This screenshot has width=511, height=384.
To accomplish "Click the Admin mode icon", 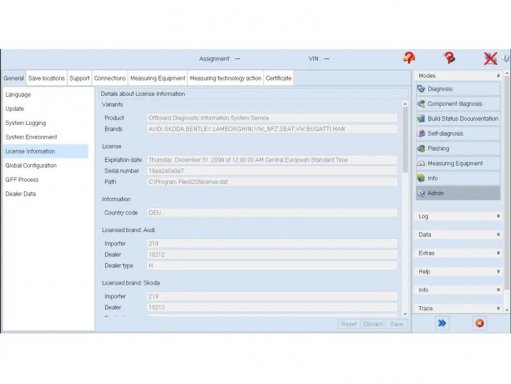I will tap(421, 193).
